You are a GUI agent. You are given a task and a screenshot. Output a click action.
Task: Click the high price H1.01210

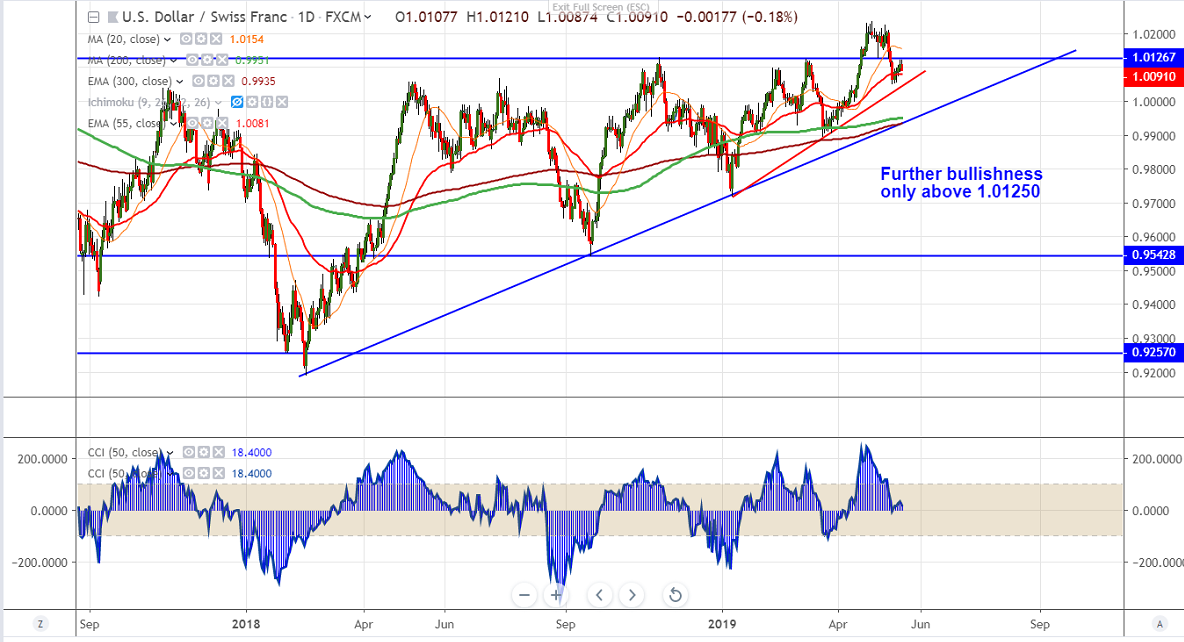click(x=497, y=17)
